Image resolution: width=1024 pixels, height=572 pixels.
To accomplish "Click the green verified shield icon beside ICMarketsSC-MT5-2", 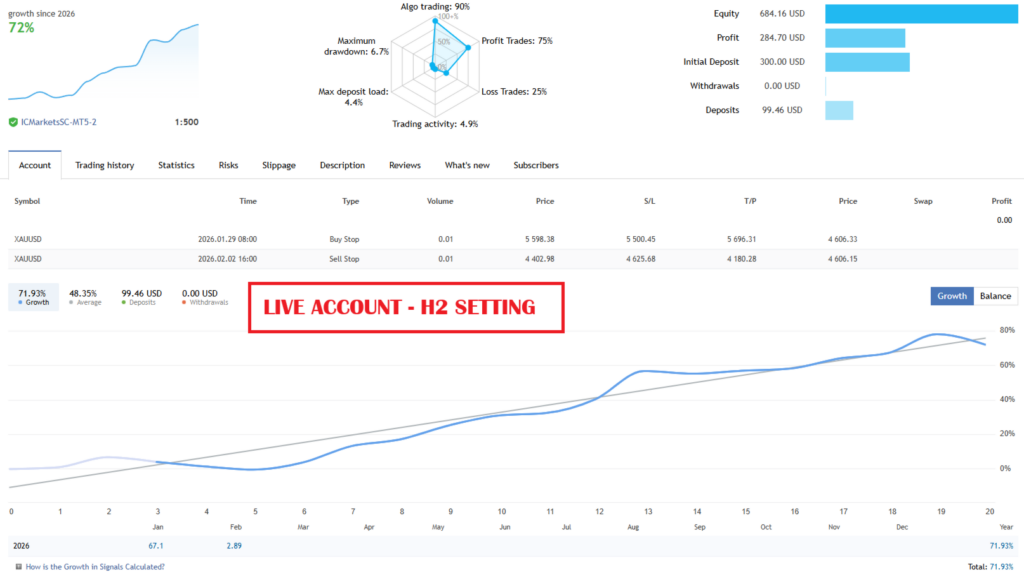I will click(13, 122).
